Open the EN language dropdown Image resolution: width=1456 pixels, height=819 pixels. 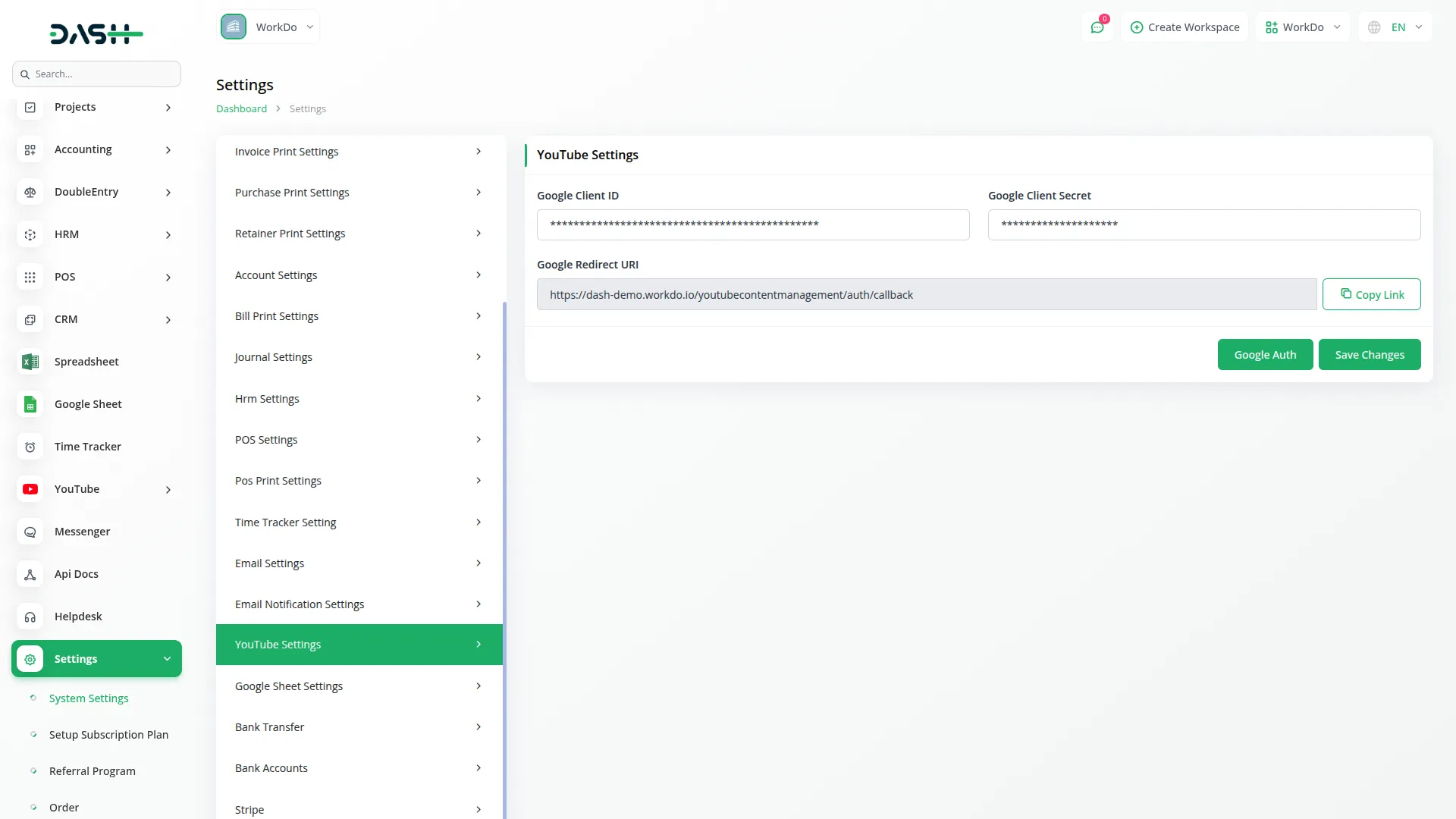click(x=1395, y=27)
